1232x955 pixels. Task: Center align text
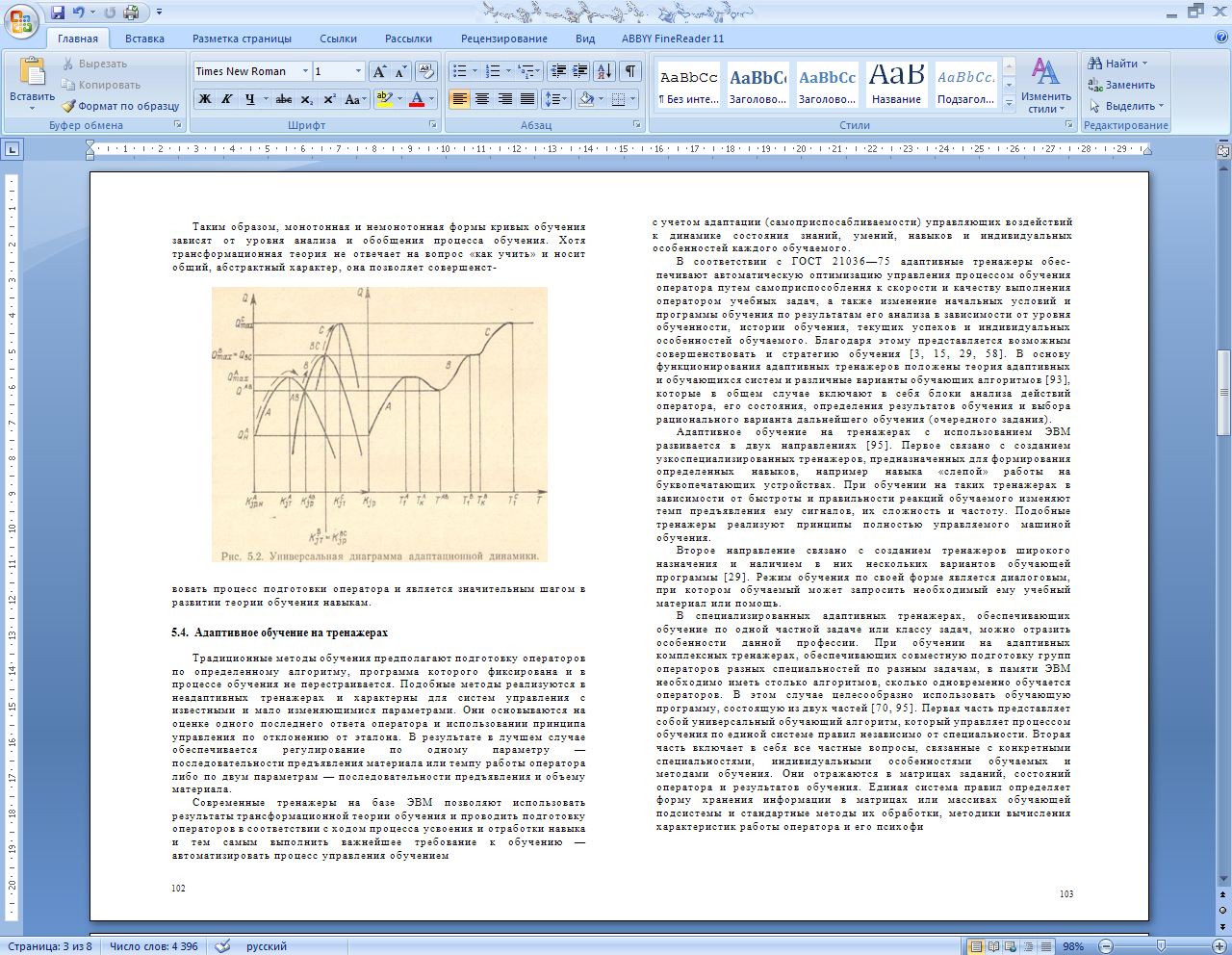point(482,99)
